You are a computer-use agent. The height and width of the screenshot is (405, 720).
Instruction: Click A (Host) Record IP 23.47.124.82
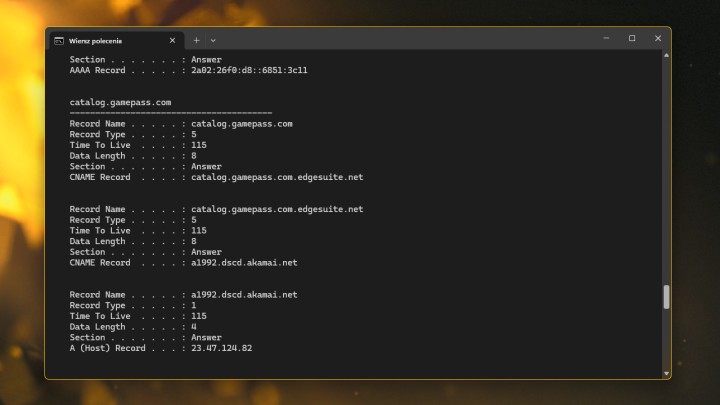(222, 348)
